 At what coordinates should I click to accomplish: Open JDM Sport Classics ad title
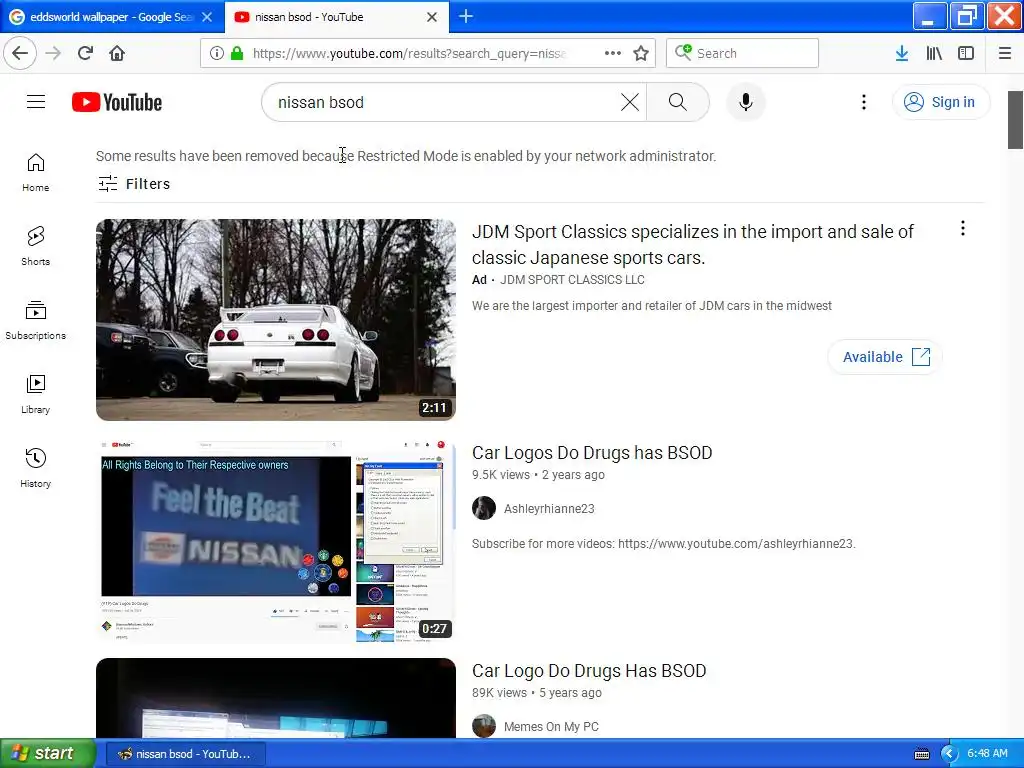point(693,244)
